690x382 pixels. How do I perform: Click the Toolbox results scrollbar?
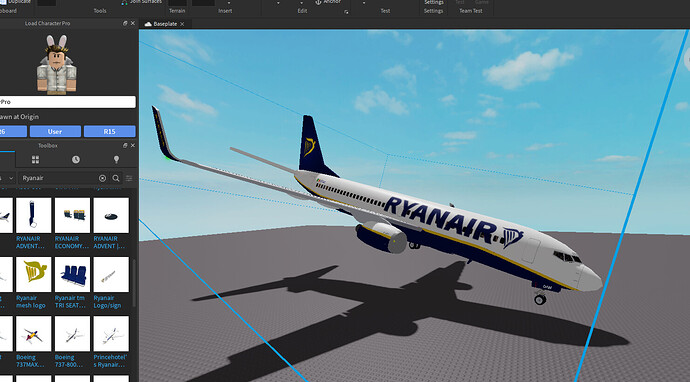pos(134,282)
